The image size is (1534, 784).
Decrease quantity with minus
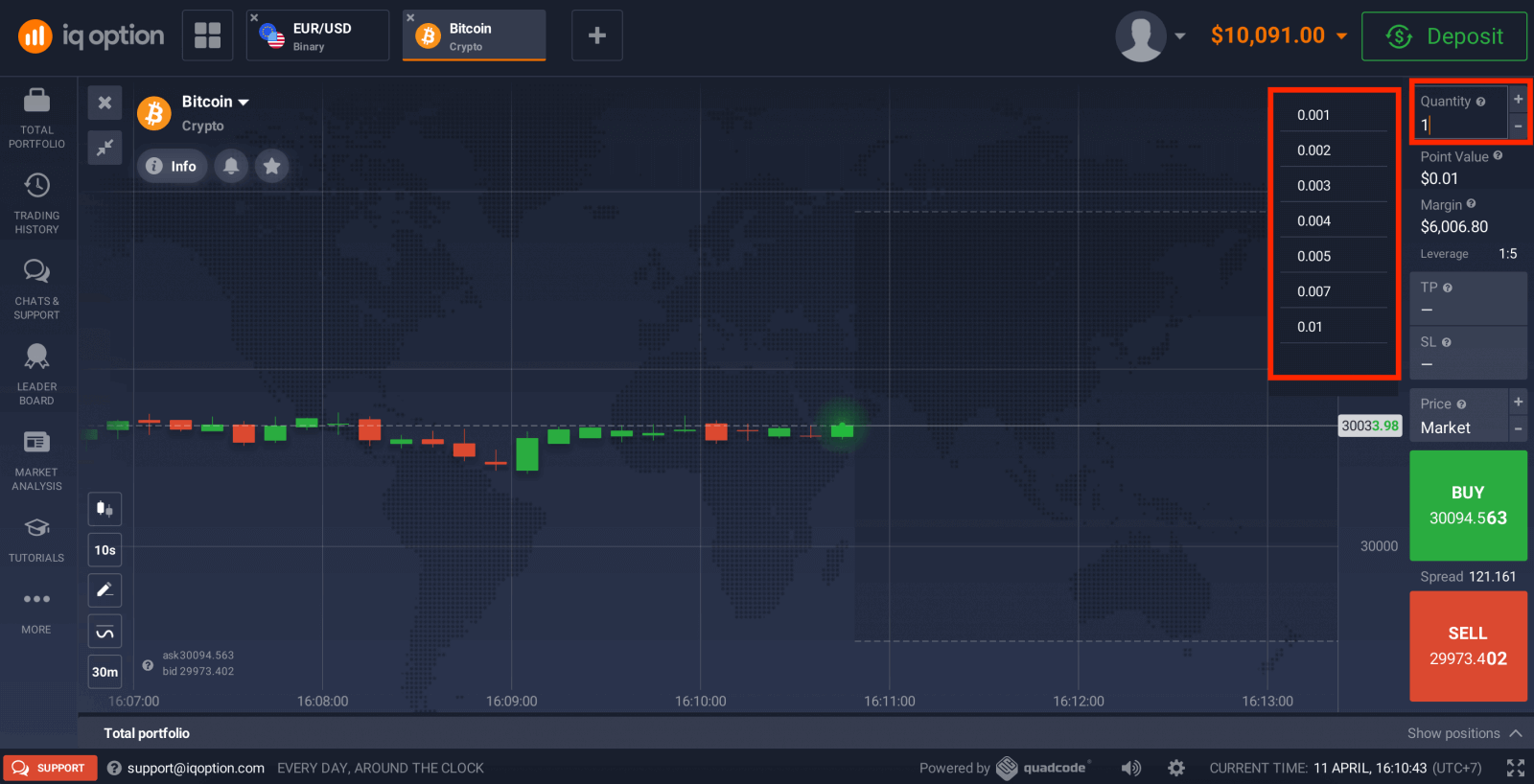1518,126
